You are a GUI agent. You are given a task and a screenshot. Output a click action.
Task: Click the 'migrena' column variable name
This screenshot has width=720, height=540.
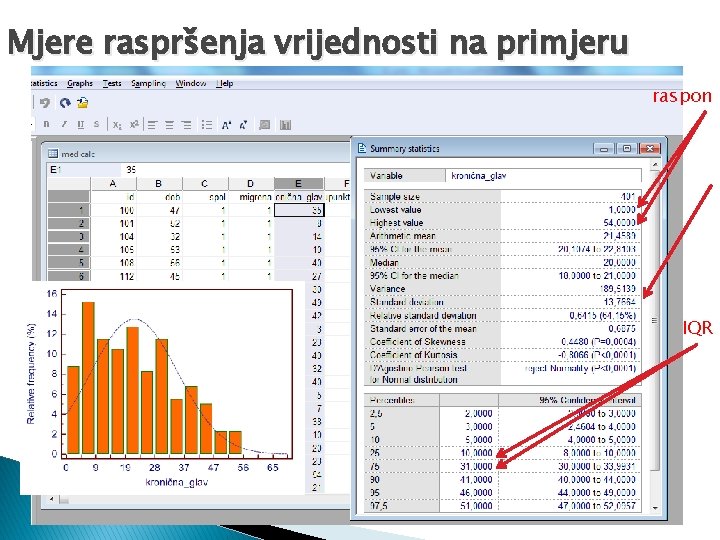tap(255, 197)
